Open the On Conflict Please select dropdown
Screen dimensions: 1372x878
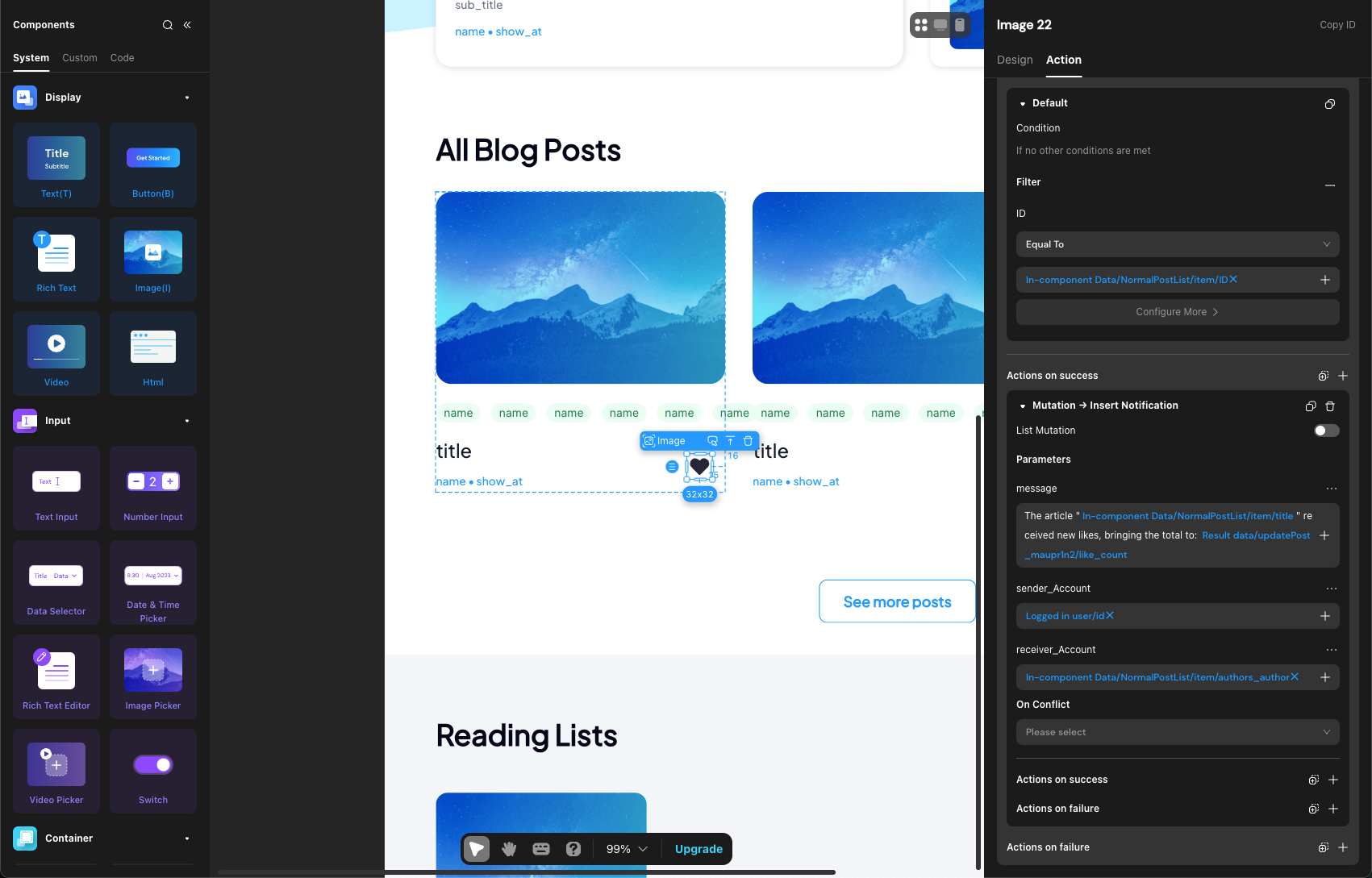1177,732
